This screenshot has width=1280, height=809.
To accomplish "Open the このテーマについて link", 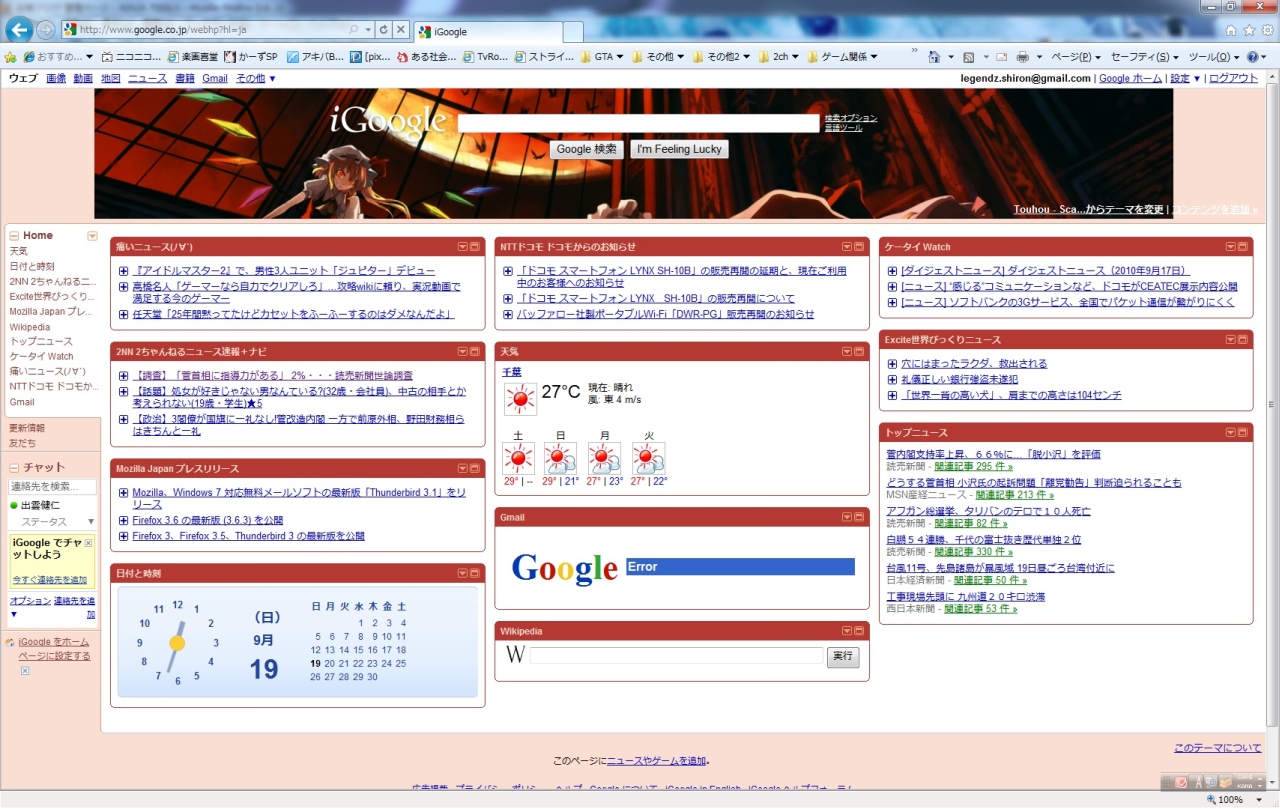I will (x=1218, y=748).
